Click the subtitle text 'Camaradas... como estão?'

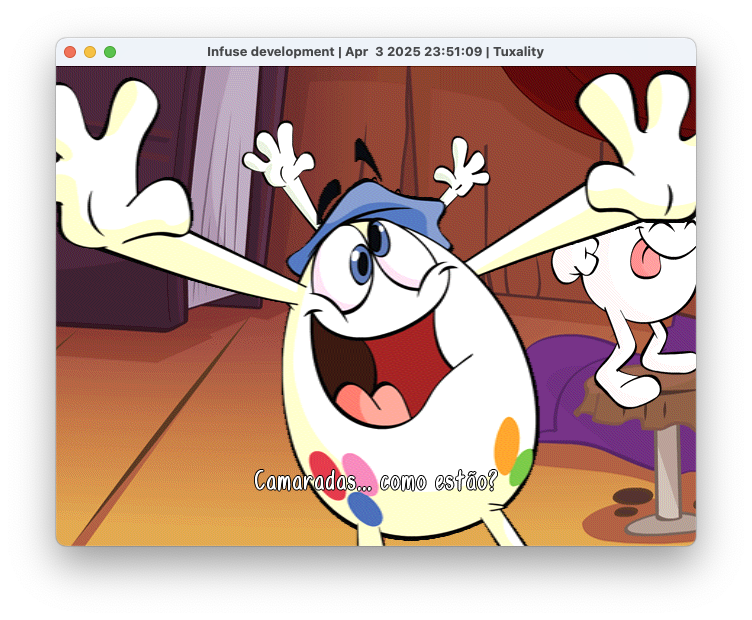pos(376,480)
